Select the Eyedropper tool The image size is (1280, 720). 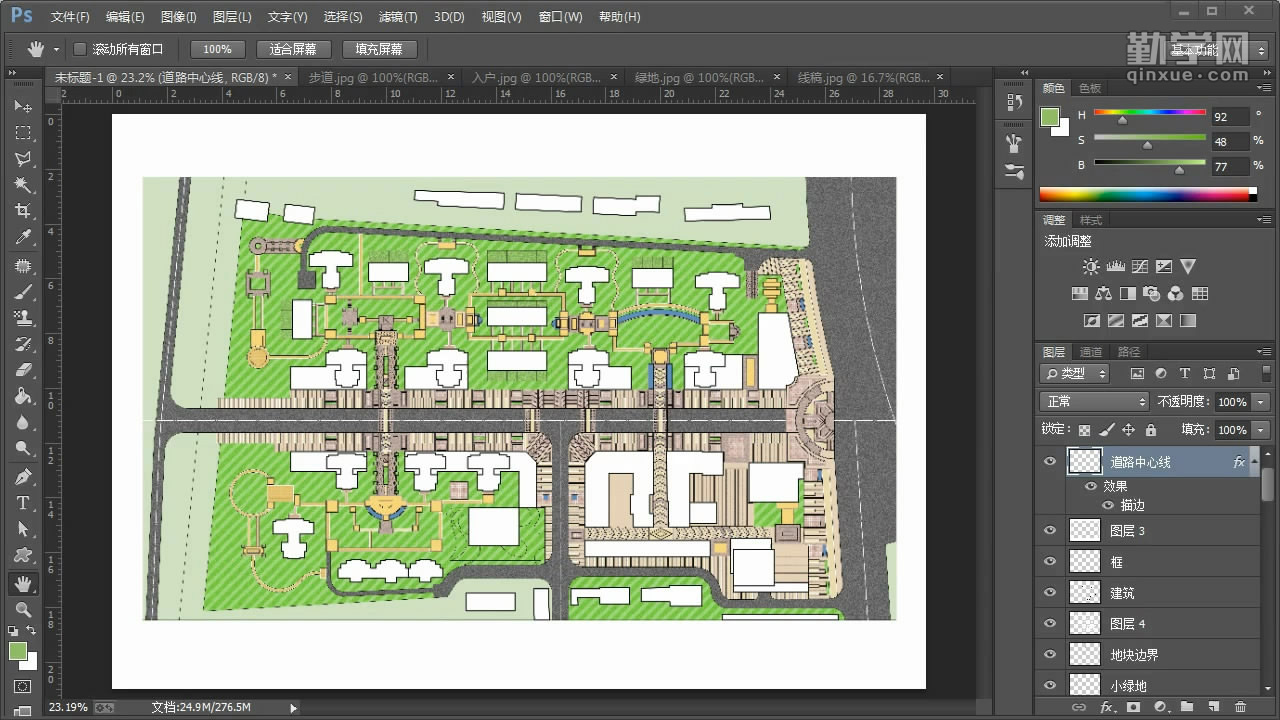click(x=22, y=237)
